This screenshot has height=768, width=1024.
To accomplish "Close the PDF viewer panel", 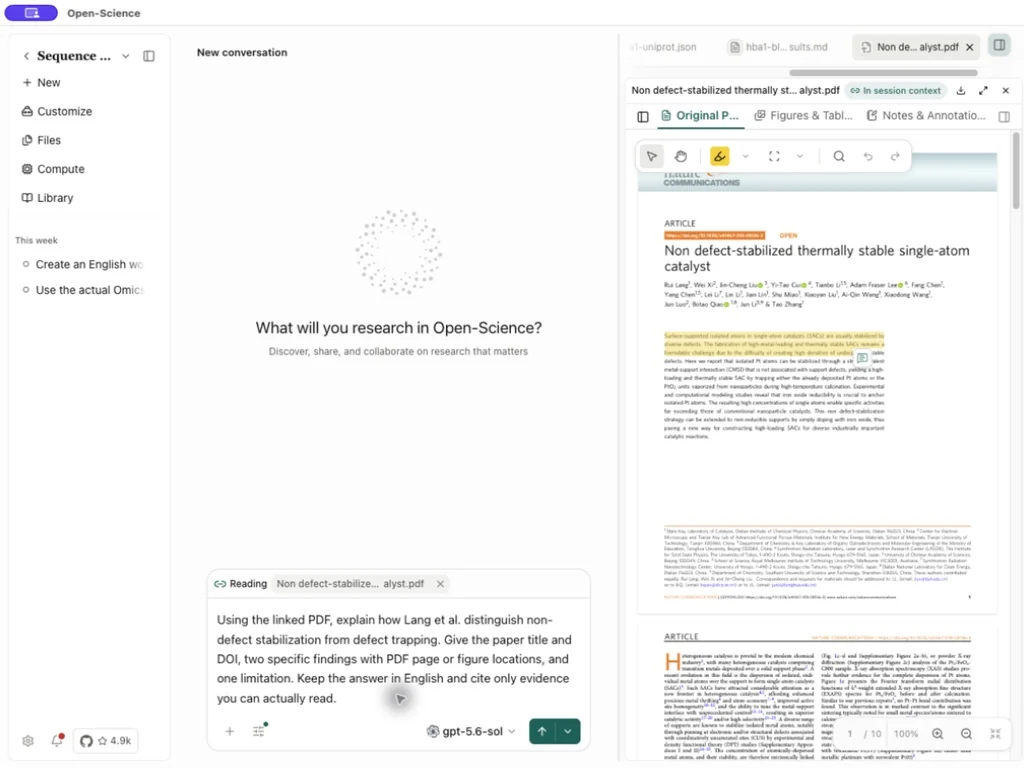I will click(x=1006, y=91).
